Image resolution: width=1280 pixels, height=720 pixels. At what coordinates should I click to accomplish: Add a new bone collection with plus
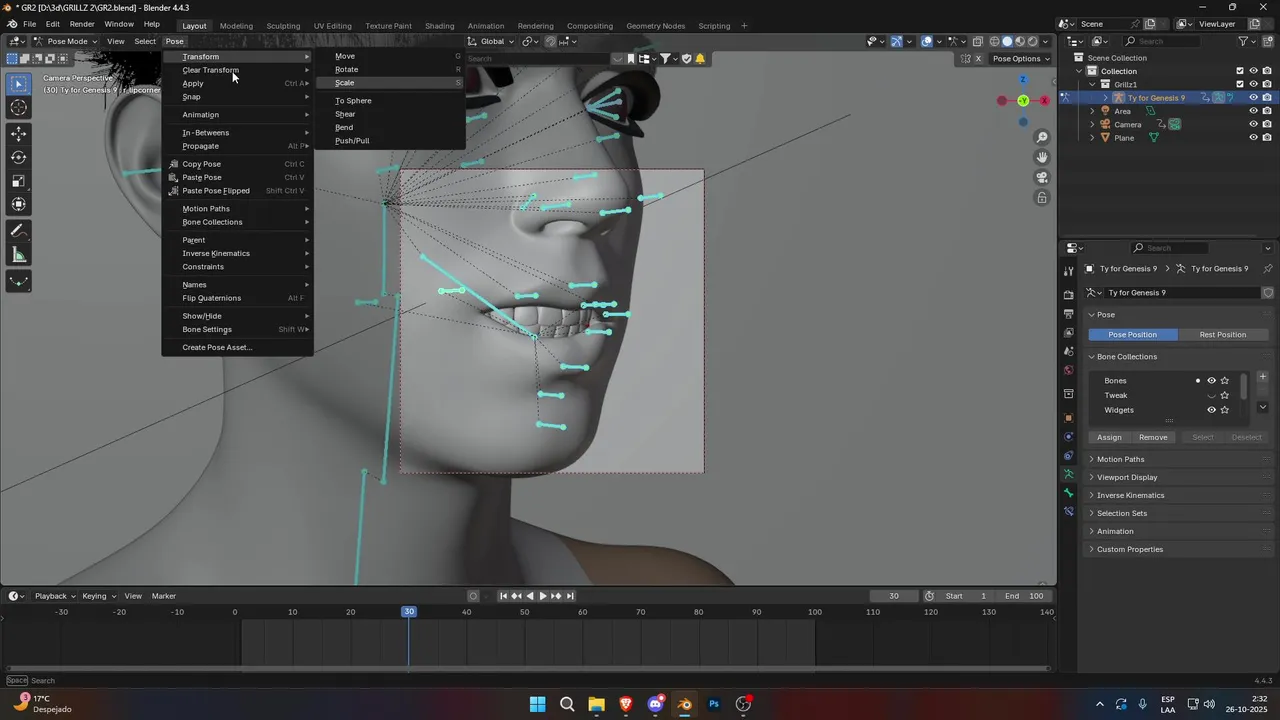[x=1263, y=377]
